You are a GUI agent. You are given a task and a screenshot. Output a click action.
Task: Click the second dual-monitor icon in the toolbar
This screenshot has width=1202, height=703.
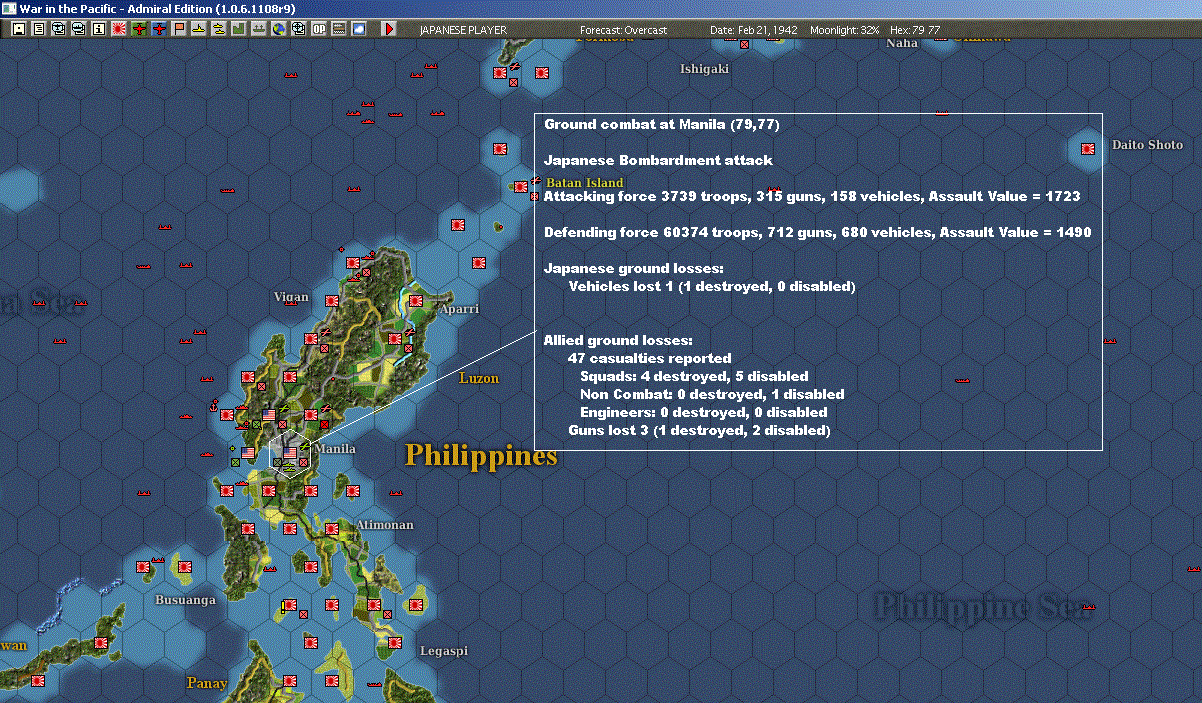click(x=79, y=29)
